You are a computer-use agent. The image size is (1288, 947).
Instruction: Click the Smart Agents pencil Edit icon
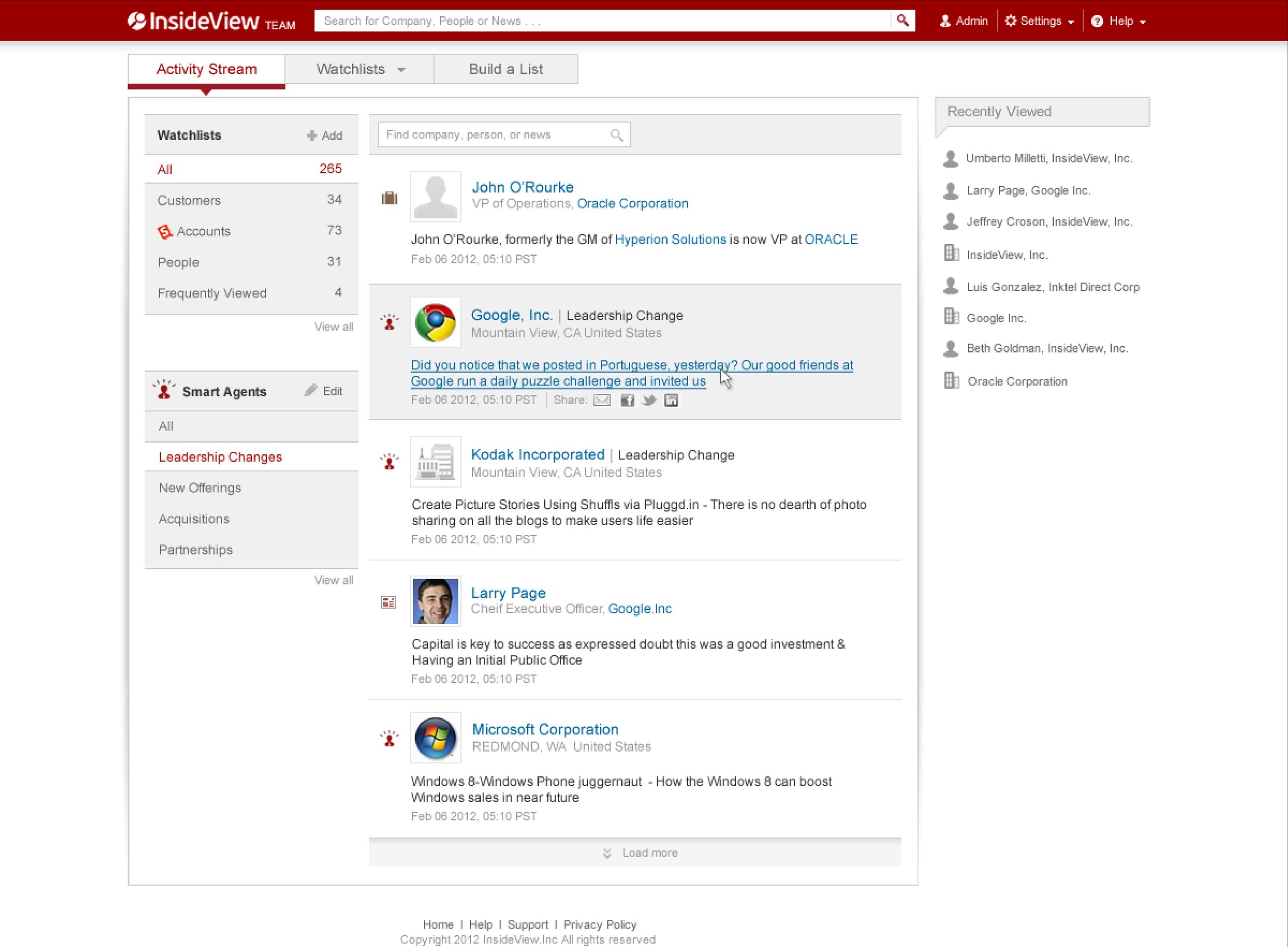(311, 390)
